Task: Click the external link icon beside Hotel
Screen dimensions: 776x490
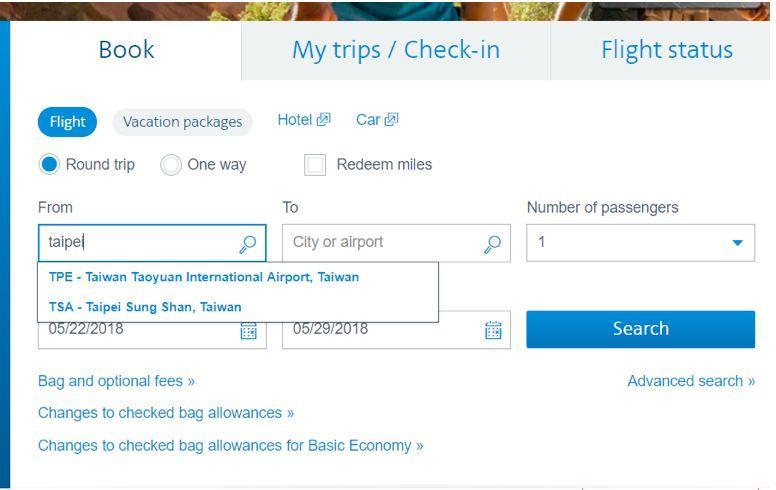Action: click(x=324, y=120)
